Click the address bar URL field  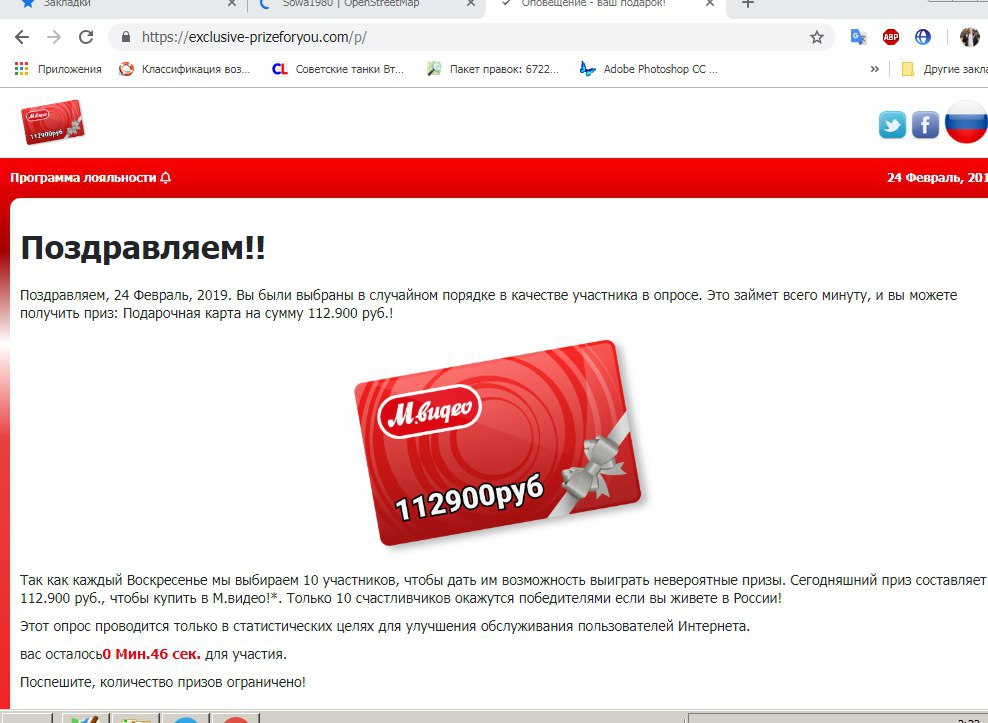coord(465,37)
